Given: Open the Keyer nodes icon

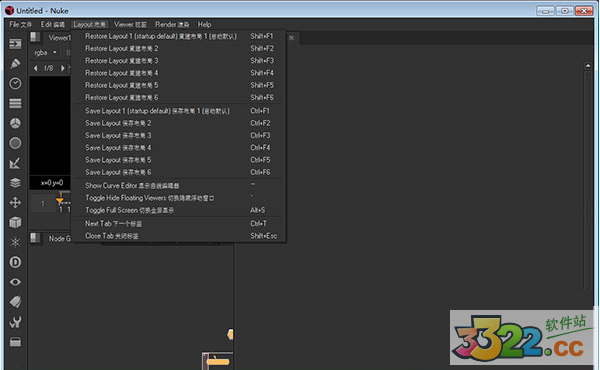Looking at the screenshot, I should [15, 163].
